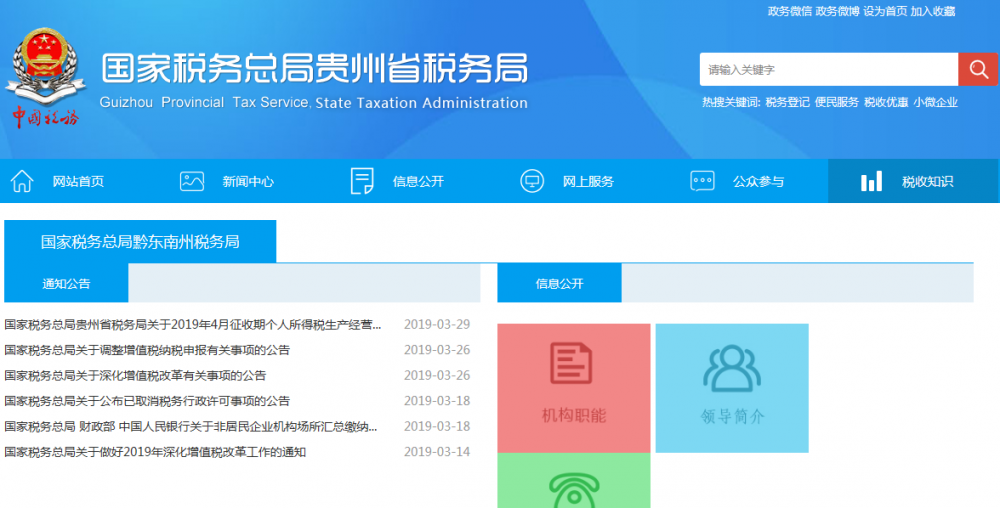Open notice 关于做好2019年深化增值税改革工作的通知
The height and width of the screenshot is (508, 1000).
pyautogui.click(x=155, y=452)
